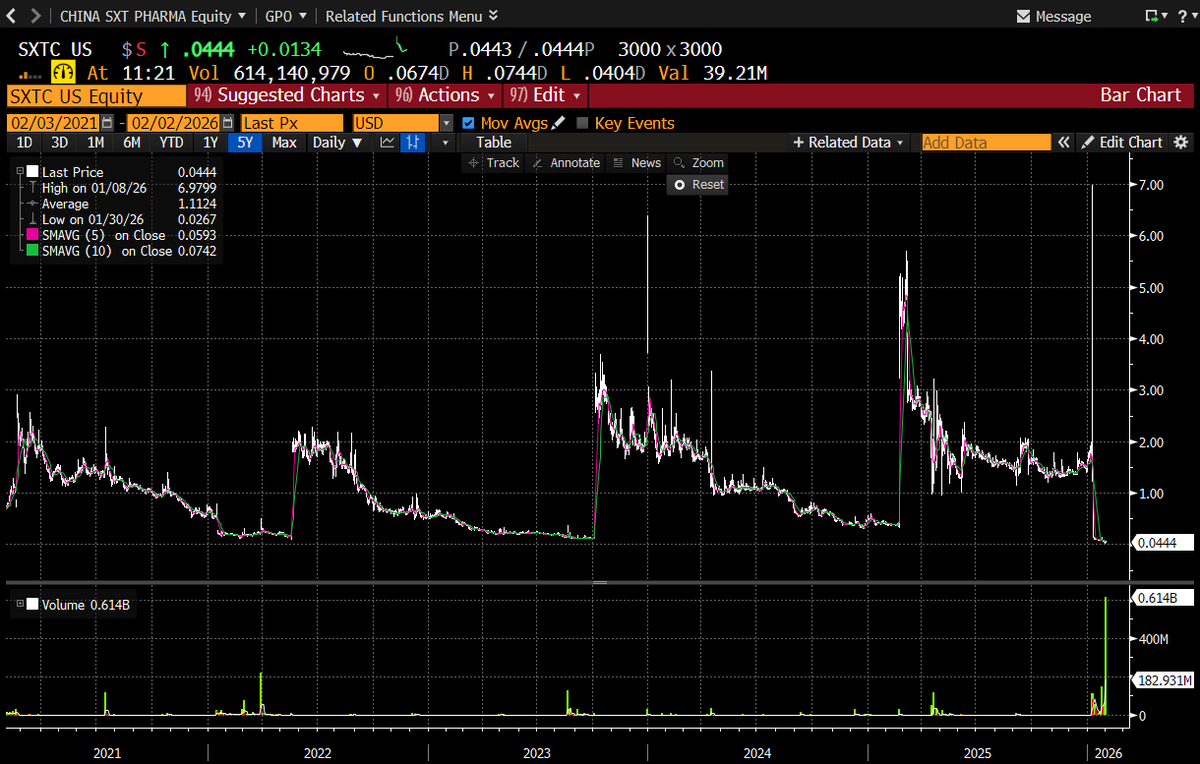Click the Edit Chart button
The image size is (1200, 764).
pyautogui.click(x=1123, y=142)
